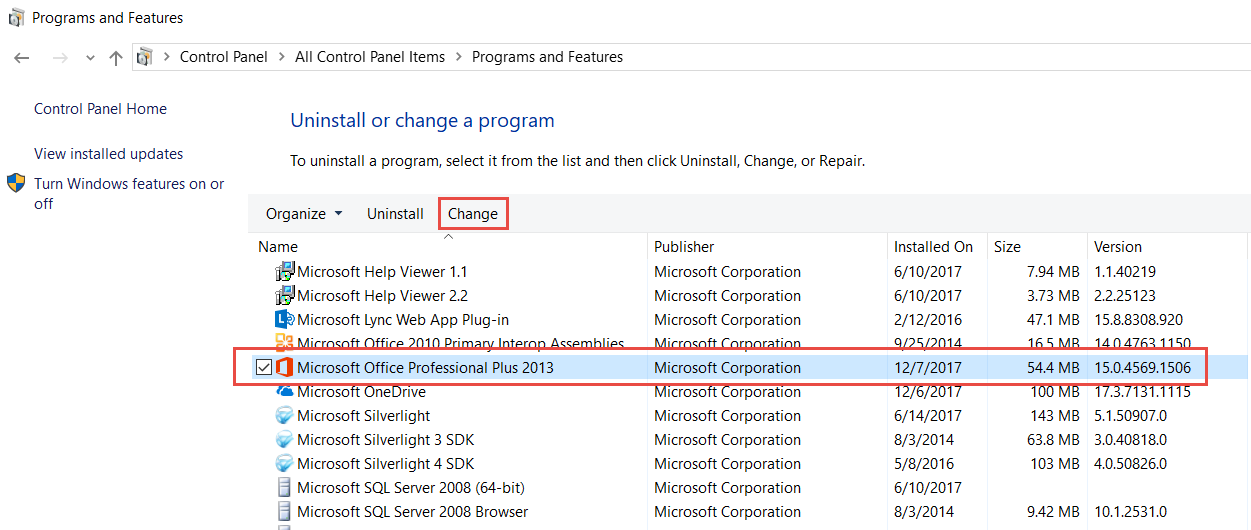Image resolution: width=1251 pixels, height=530 pixels.
Task: Click the shield icon beside Turn Windows features
Action: [16, 184]
